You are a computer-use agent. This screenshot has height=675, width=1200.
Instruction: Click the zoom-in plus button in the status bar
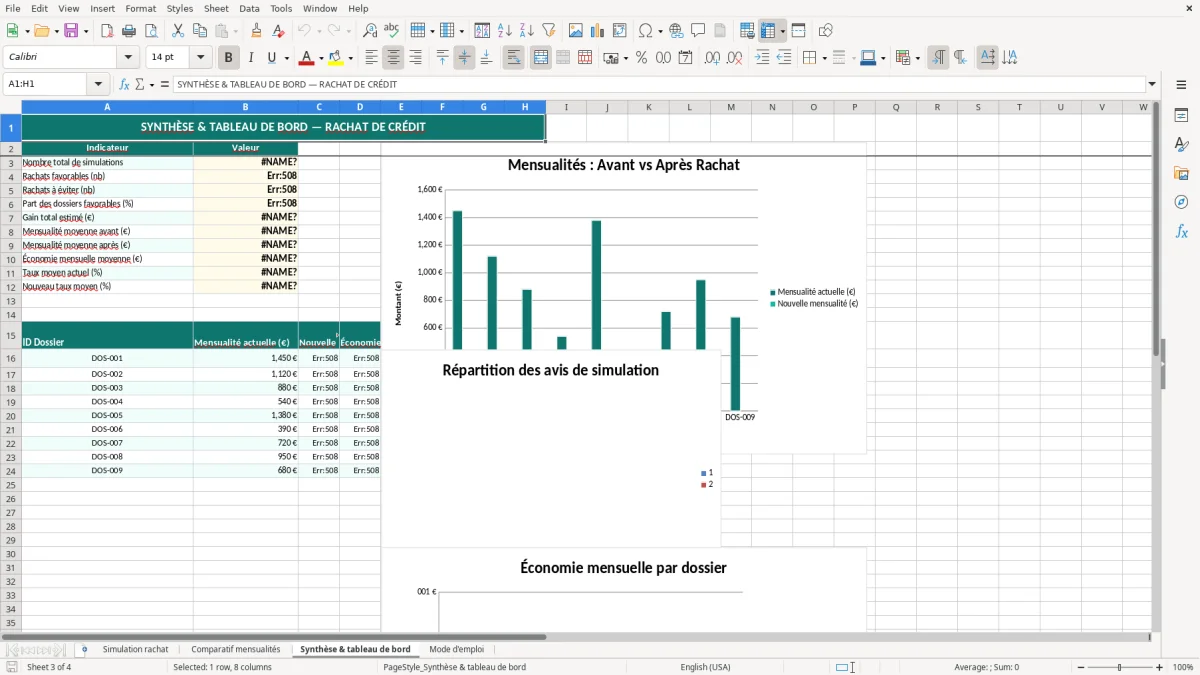tap(1159, 667)
